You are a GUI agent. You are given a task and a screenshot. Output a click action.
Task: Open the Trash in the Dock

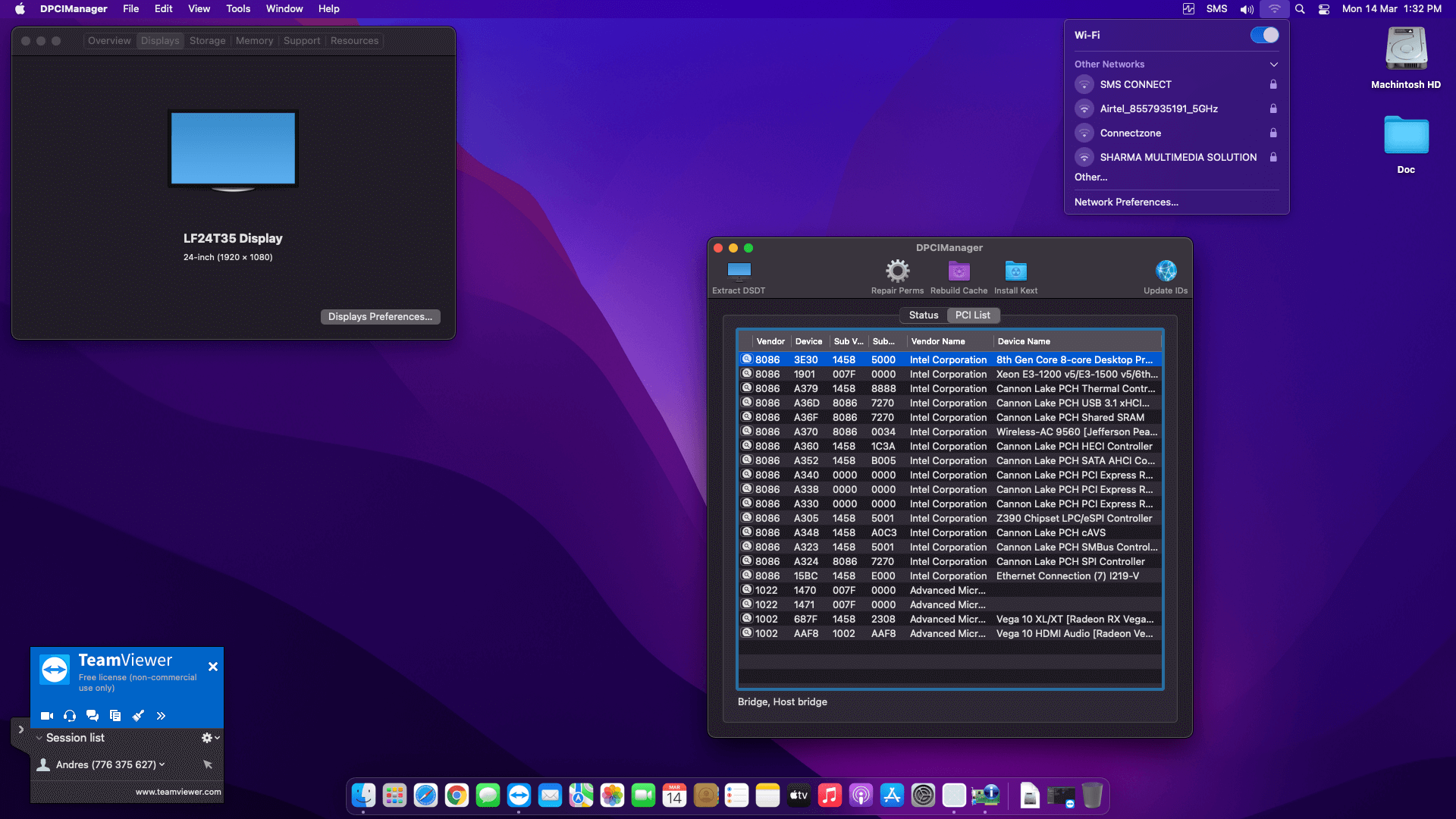(x=1092, y=795)
